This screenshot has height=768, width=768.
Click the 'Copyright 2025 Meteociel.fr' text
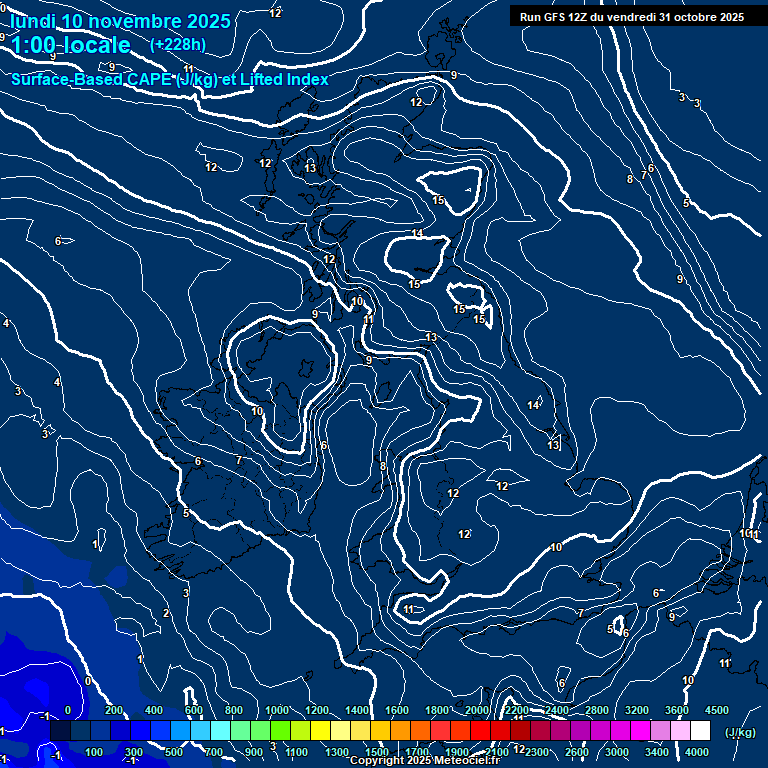[x=425, y=760]
